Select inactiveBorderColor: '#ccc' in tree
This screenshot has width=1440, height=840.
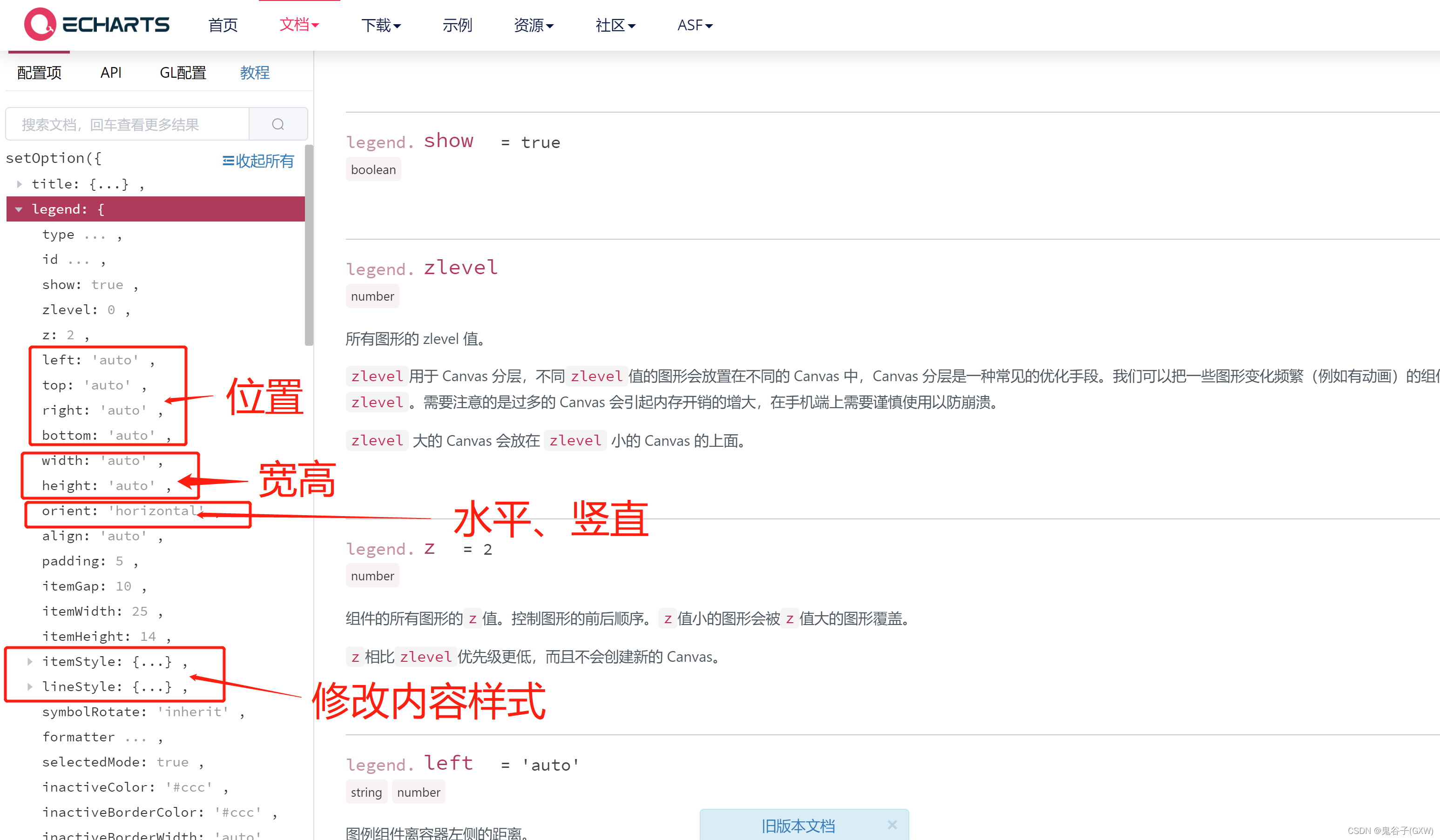(x=160, y=813)
